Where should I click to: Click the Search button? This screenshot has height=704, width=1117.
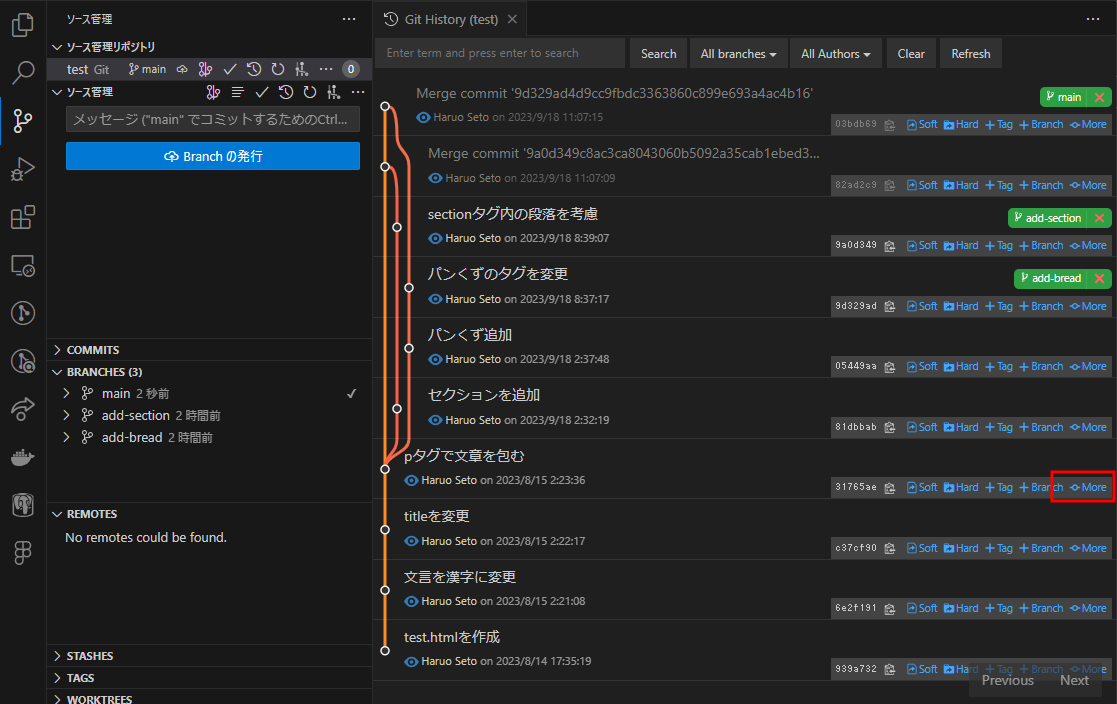point(658,53)
